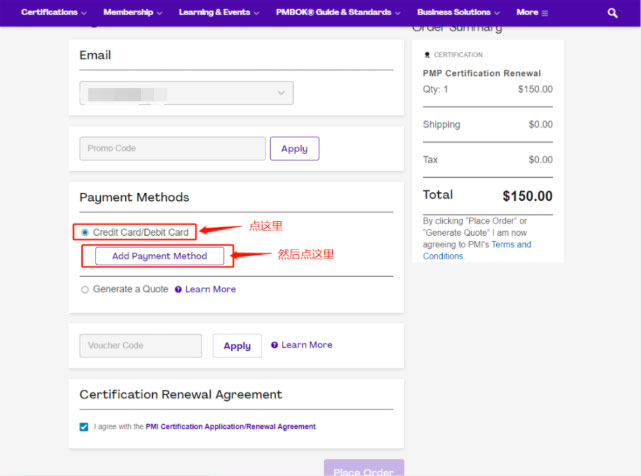Open the More hamburger menu icon

(x=545, y=13)
